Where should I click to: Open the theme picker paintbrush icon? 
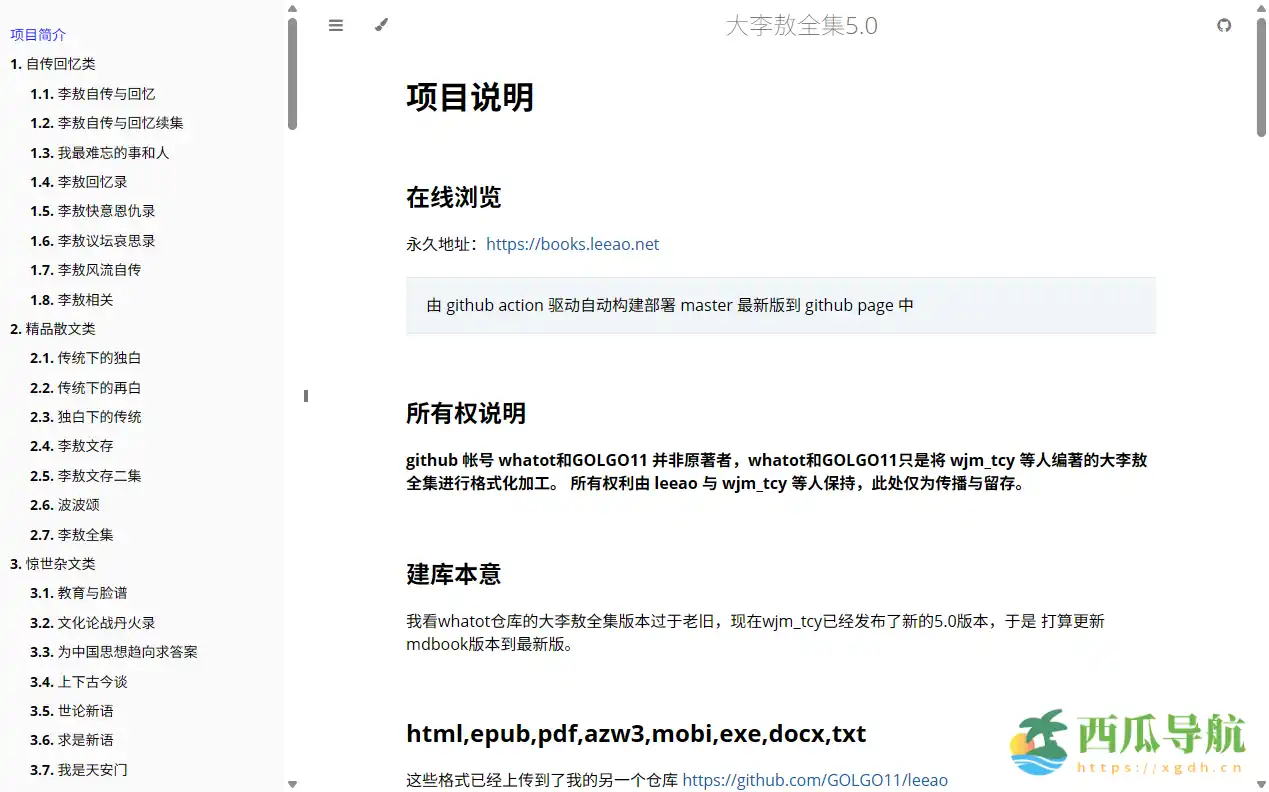(380, 25)
